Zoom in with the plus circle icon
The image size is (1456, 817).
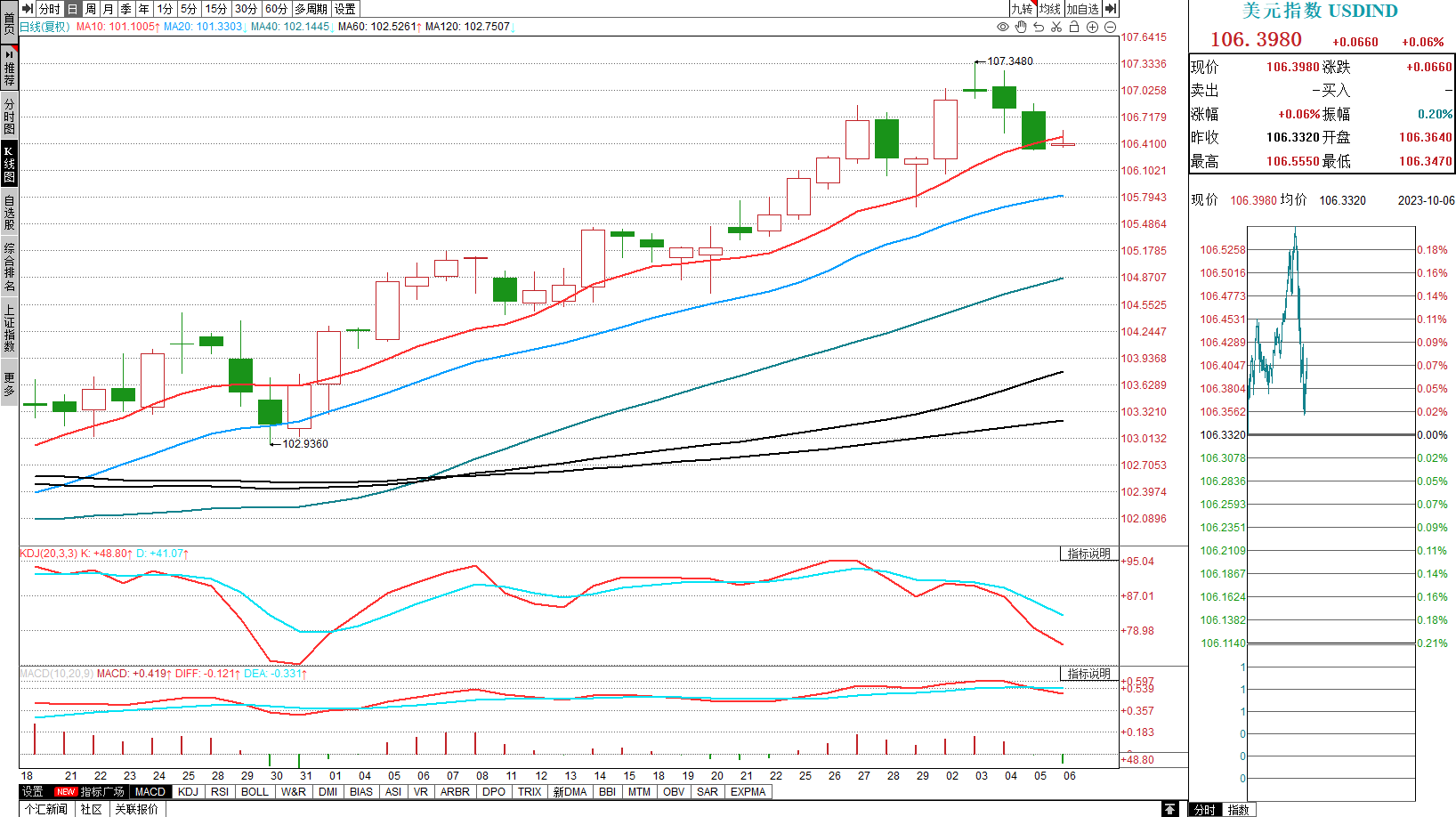pyautogui.click(x=1092, y=27)
